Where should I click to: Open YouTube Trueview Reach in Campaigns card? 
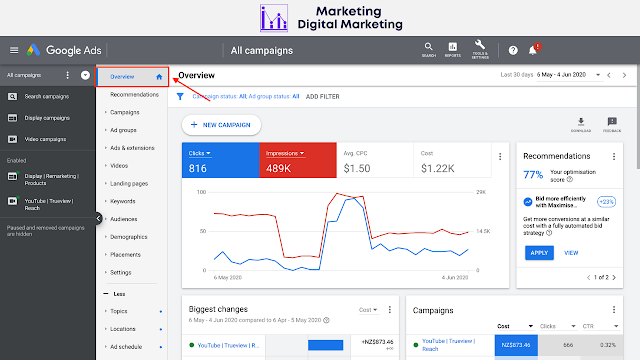448,345
